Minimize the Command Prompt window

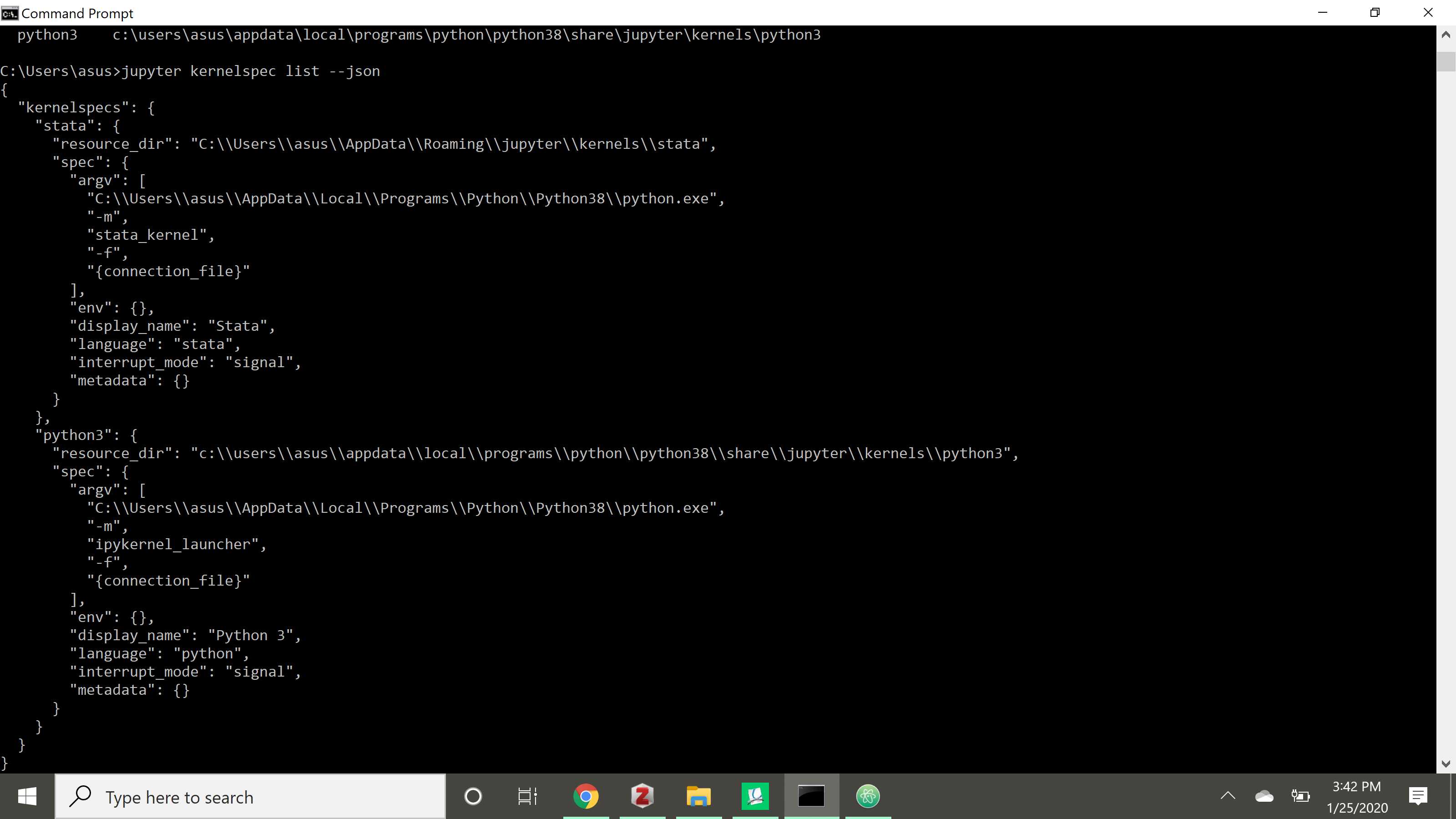1323,12
